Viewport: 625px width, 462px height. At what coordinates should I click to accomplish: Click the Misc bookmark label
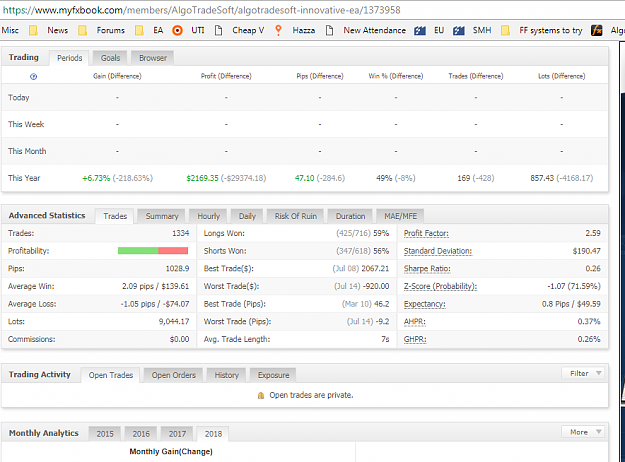point(10,30)
